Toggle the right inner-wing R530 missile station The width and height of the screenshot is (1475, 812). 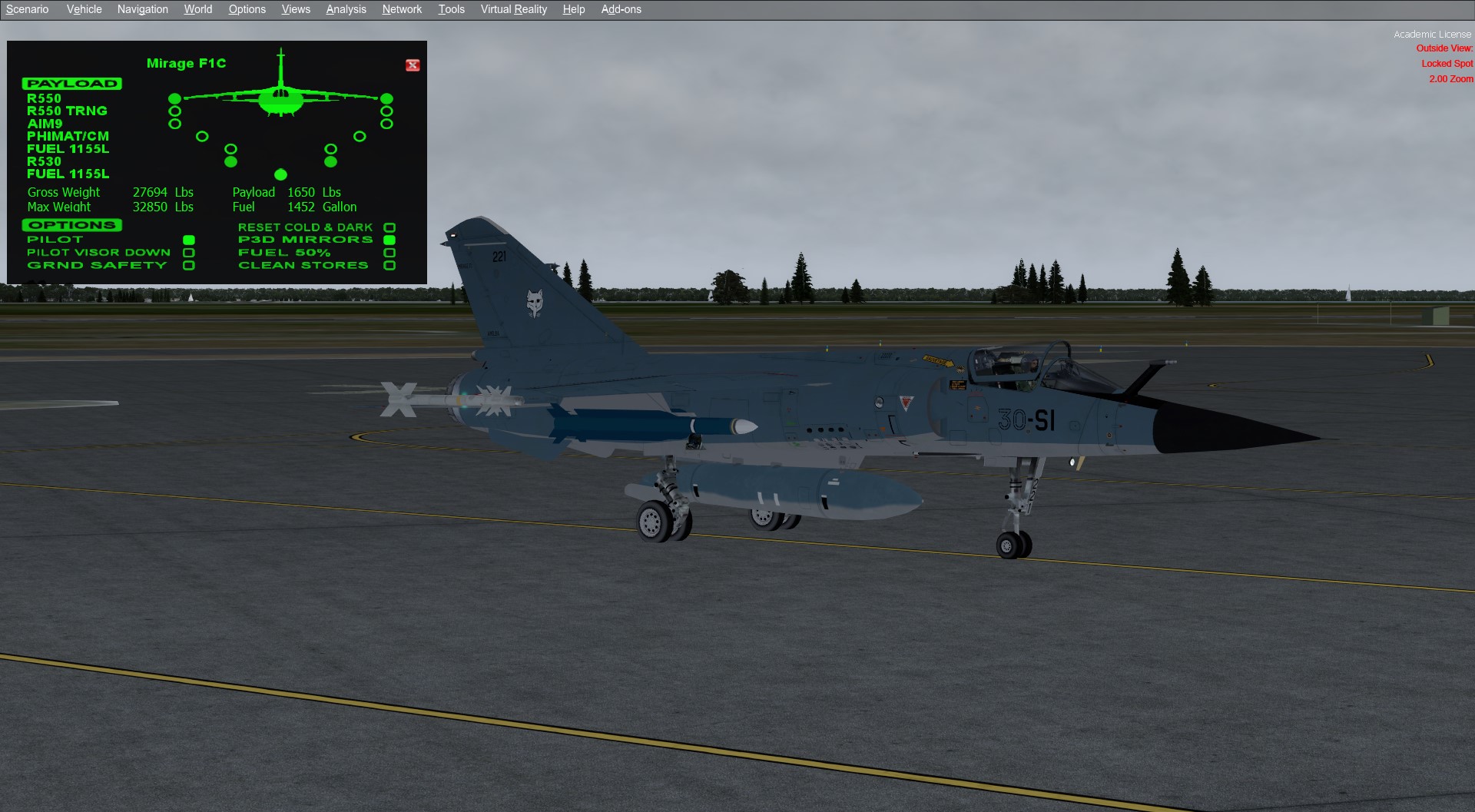(330, 161)
